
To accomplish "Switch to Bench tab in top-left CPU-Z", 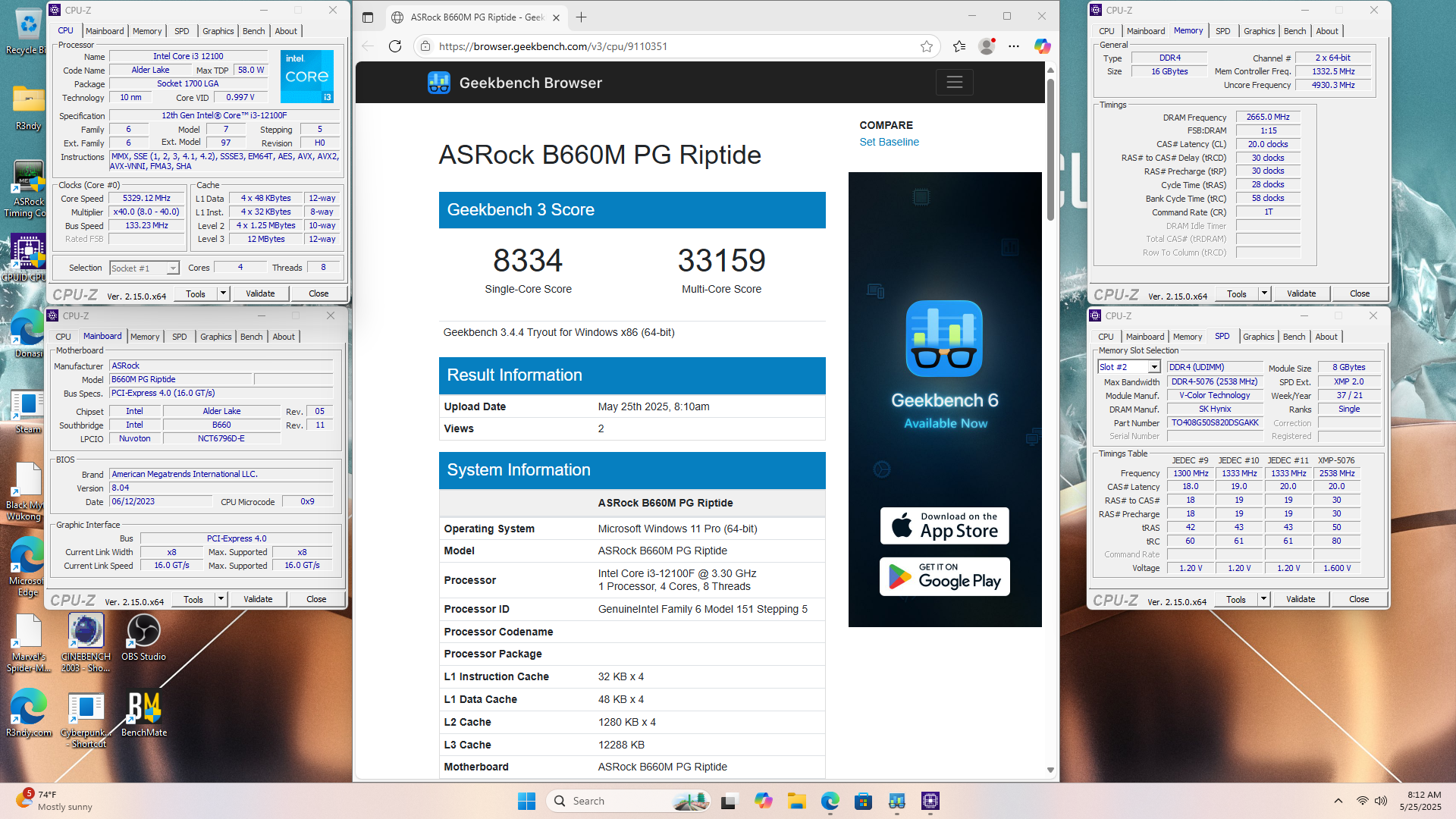I will 254,31.
